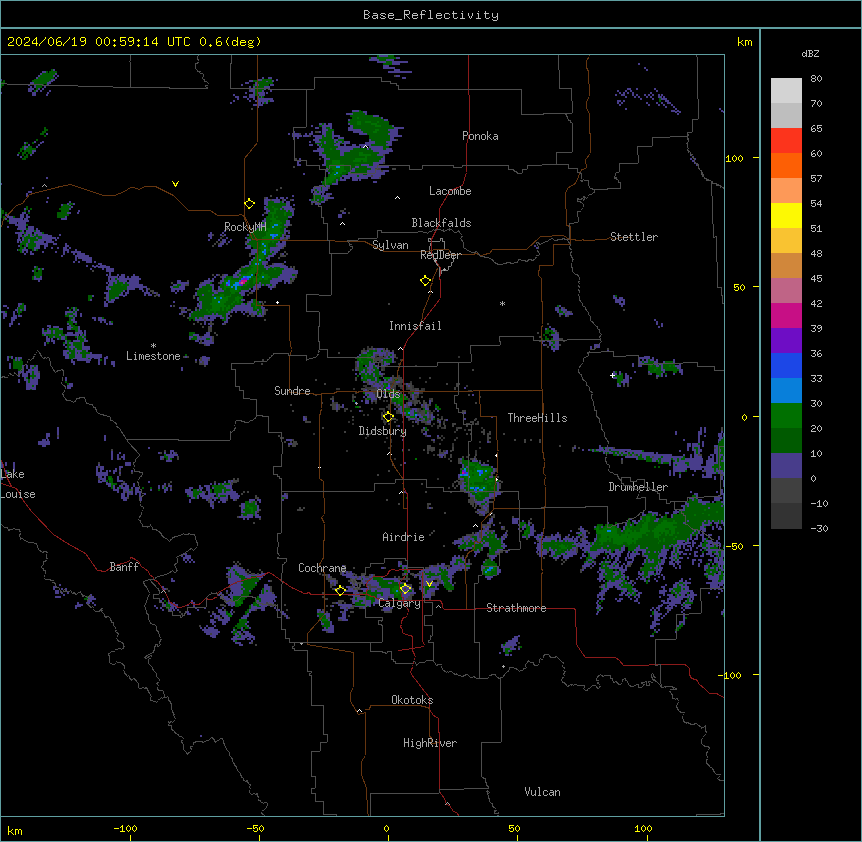Screen dimensions: 862x842
Task: Click the Blackfalds city label
Action: 441,223
